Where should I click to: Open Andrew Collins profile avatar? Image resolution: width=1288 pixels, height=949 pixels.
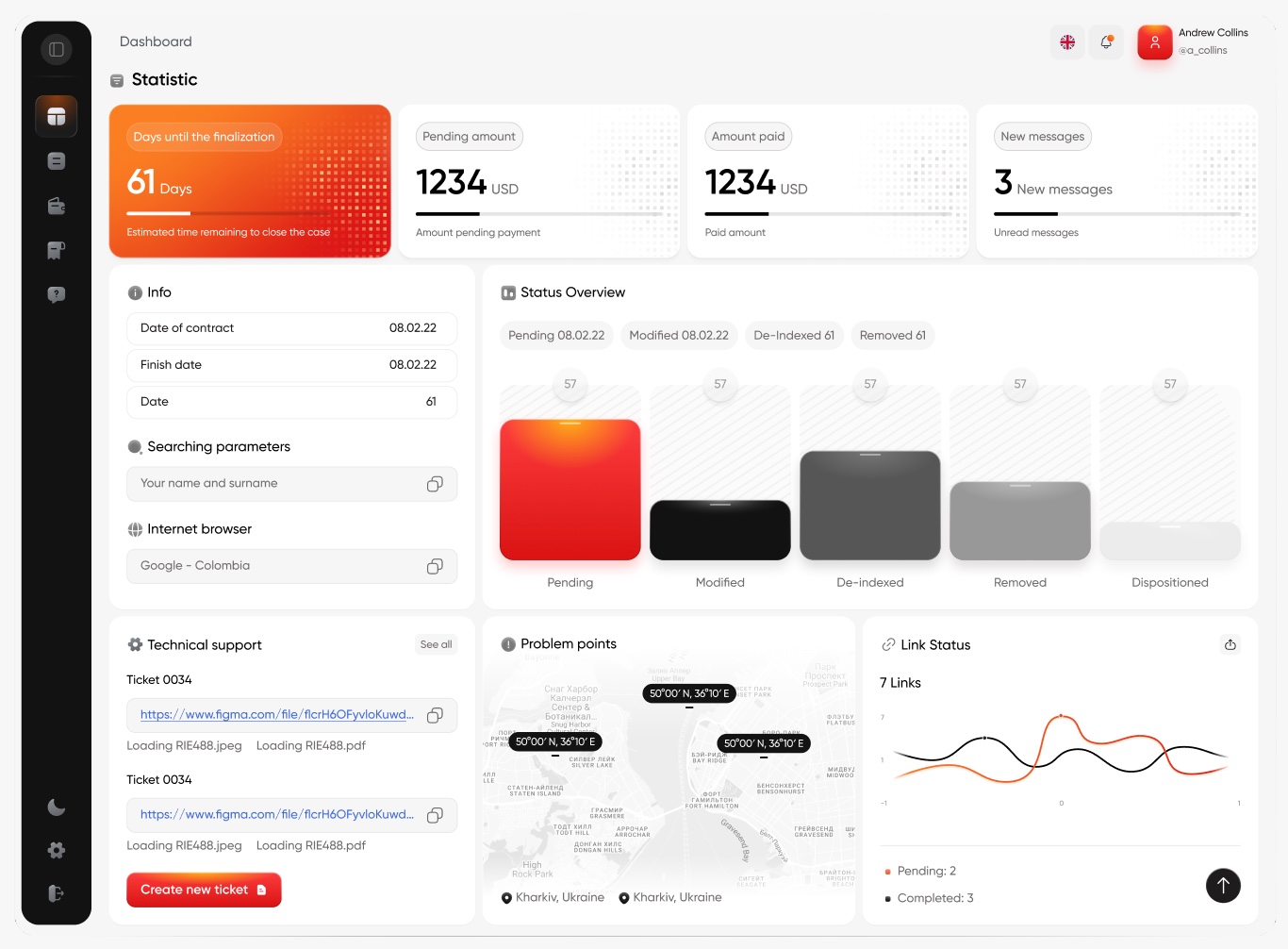[1154, 42]
